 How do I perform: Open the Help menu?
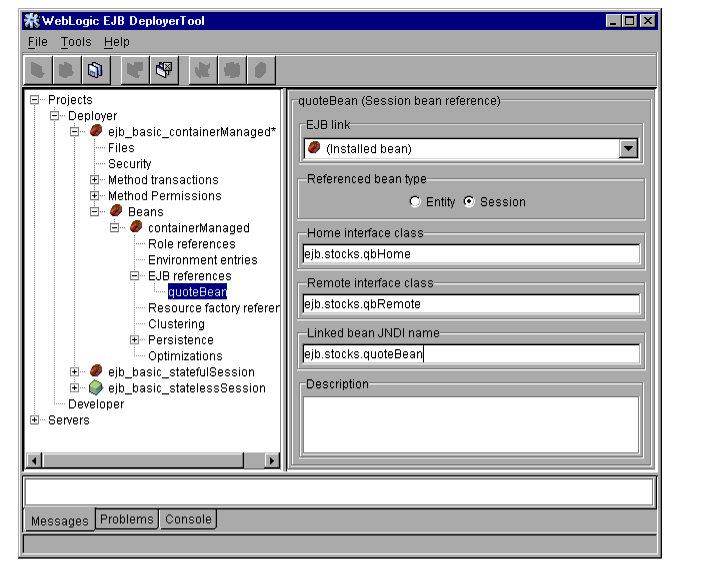pos(117,42)
